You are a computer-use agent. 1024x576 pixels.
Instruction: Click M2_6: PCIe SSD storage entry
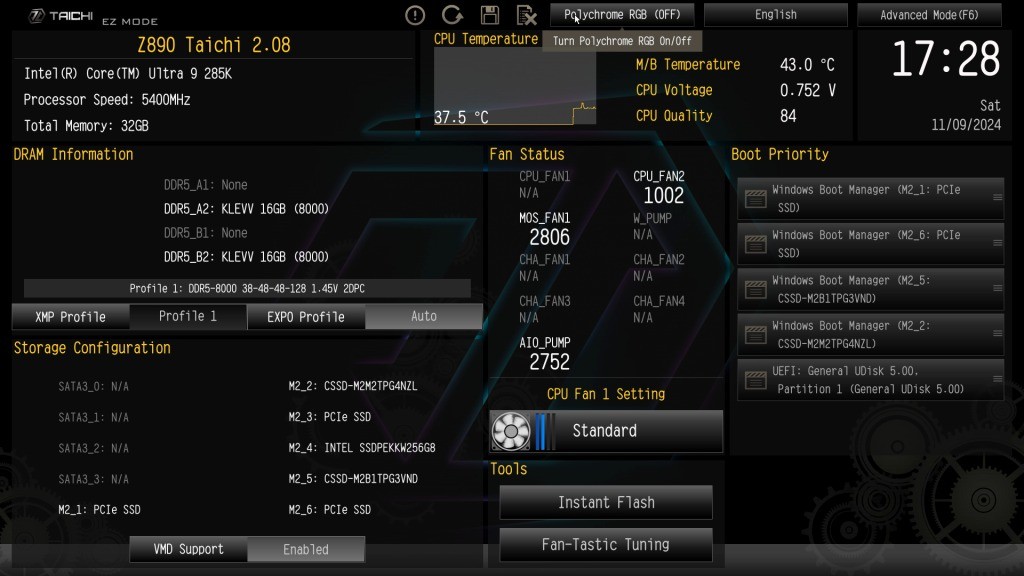point(330,509)
